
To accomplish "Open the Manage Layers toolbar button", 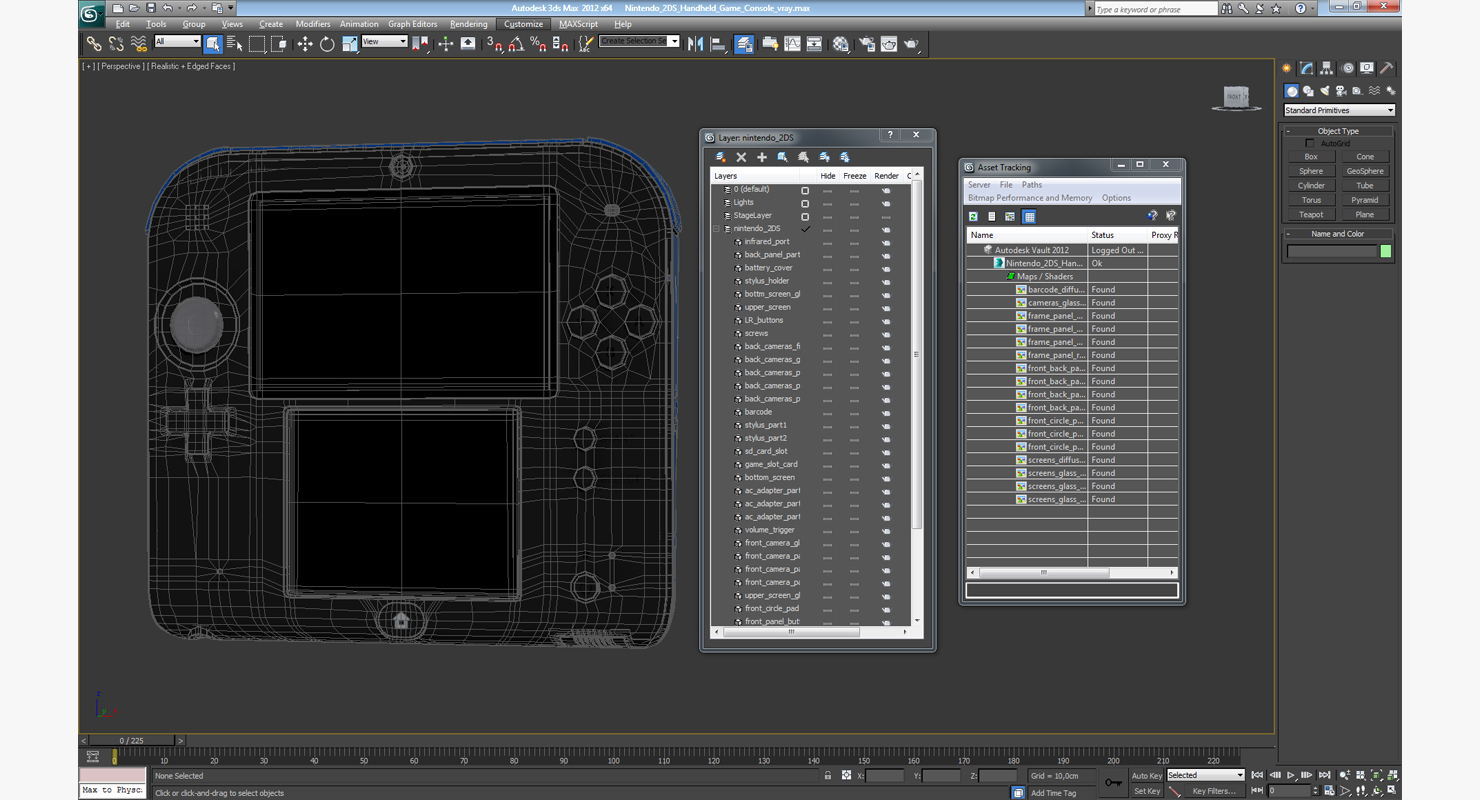I will click(744, 44).
